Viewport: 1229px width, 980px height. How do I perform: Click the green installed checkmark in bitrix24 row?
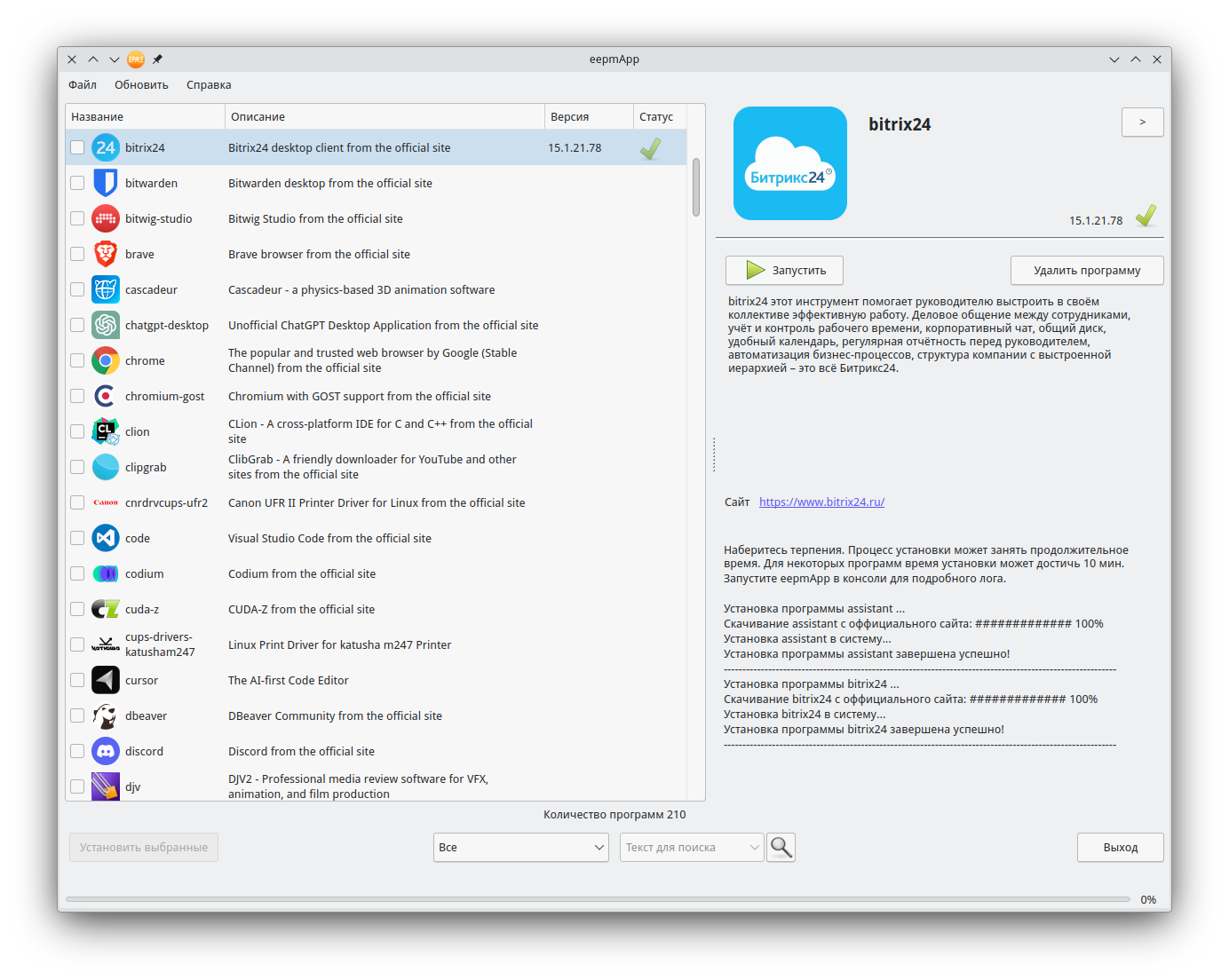coord(650,148)
